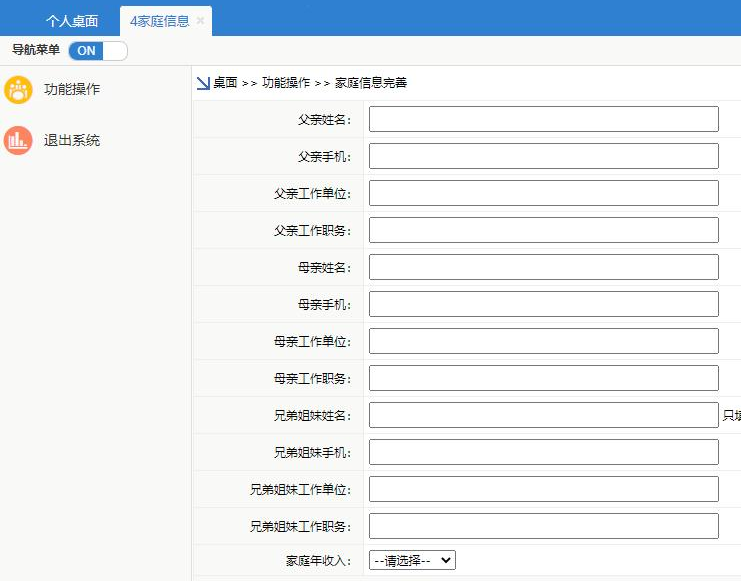Click the yellow 功能操作 sidebar icon

click(18, 90)
